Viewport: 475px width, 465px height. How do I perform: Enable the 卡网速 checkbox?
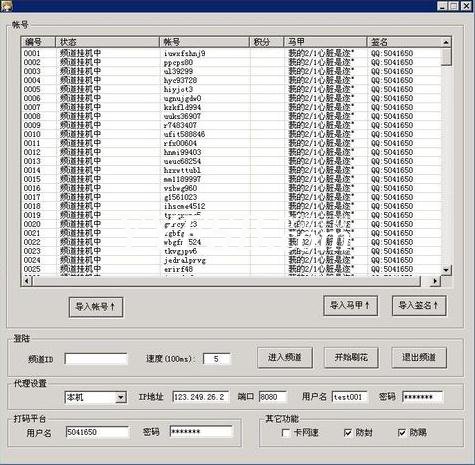[286, 433]
